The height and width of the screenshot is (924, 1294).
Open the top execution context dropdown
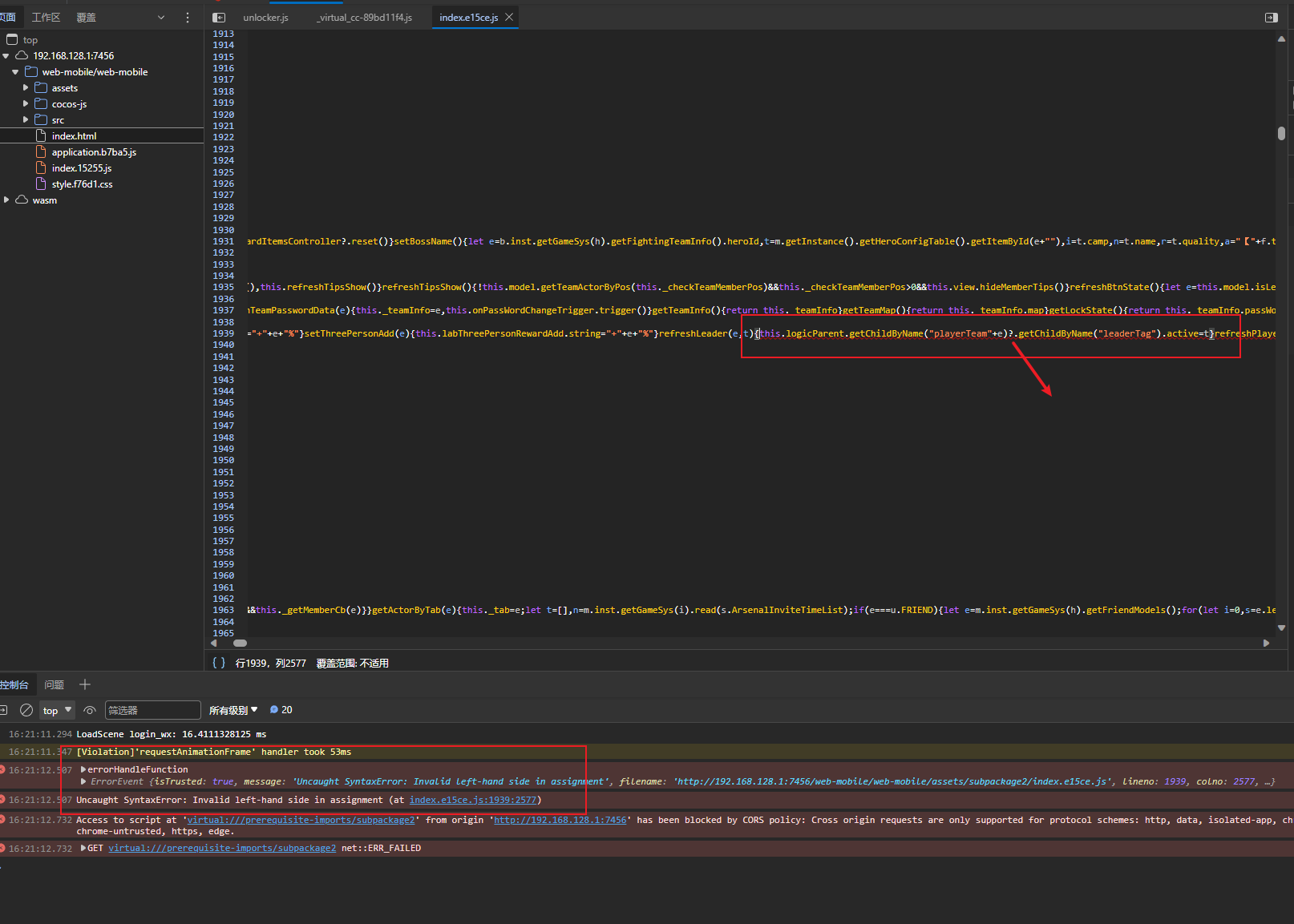pos(57,710)
